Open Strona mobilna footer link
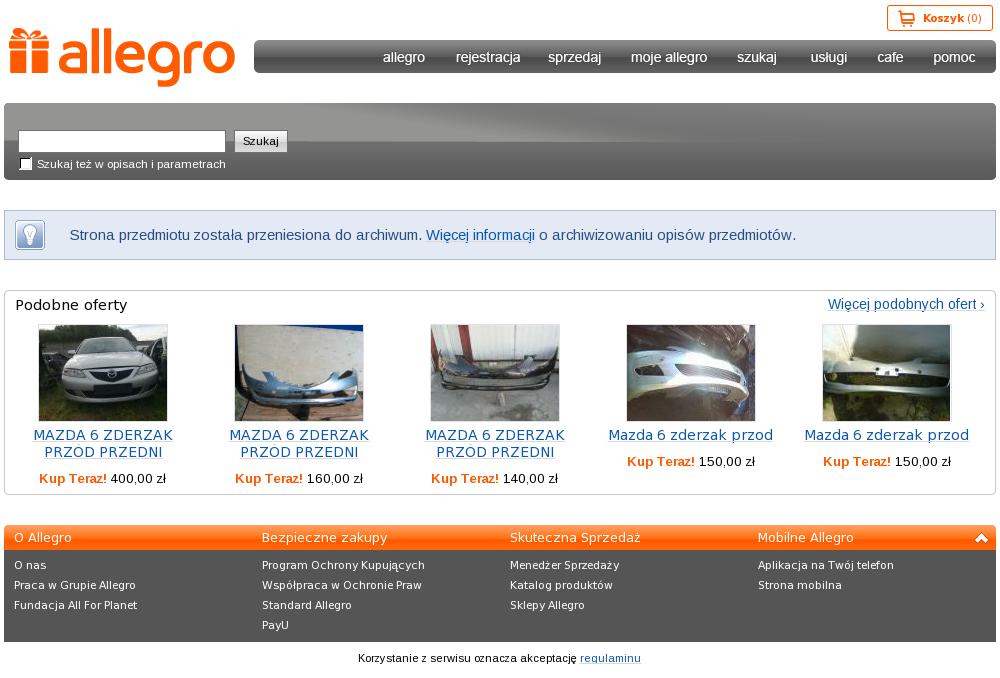Image resolution: width=1000 pixels, height=678 pixels. tap(800, 586)
